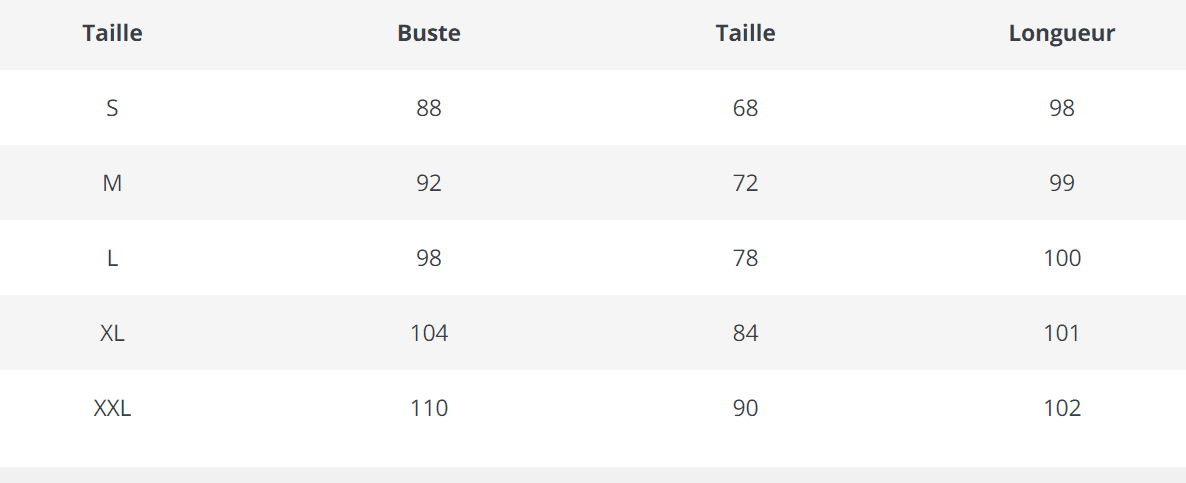Click waist value 72 in M row

[x=745, y=183]
